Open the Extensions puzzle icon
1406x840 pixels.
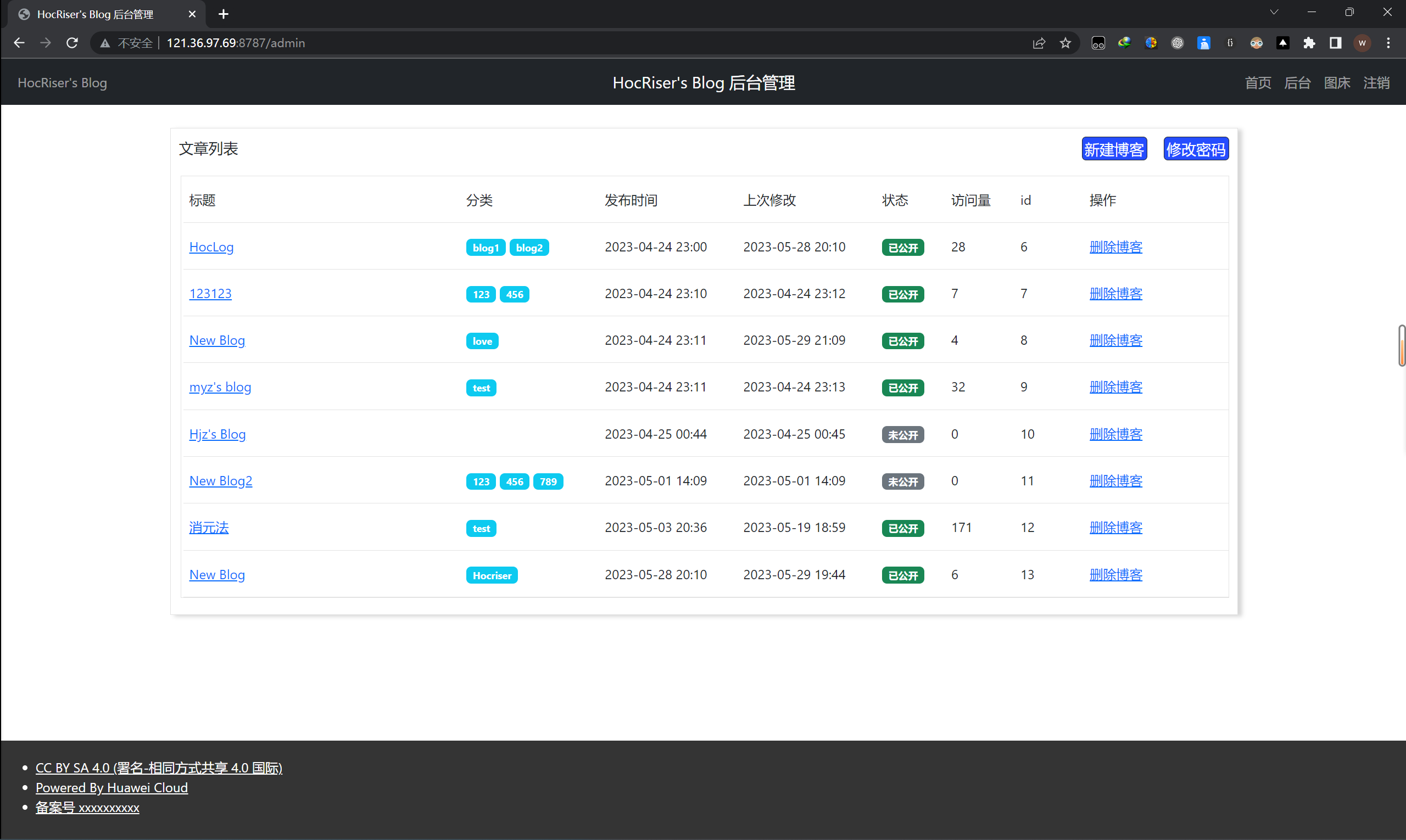pyautogui.click(x=1309, y=43)
